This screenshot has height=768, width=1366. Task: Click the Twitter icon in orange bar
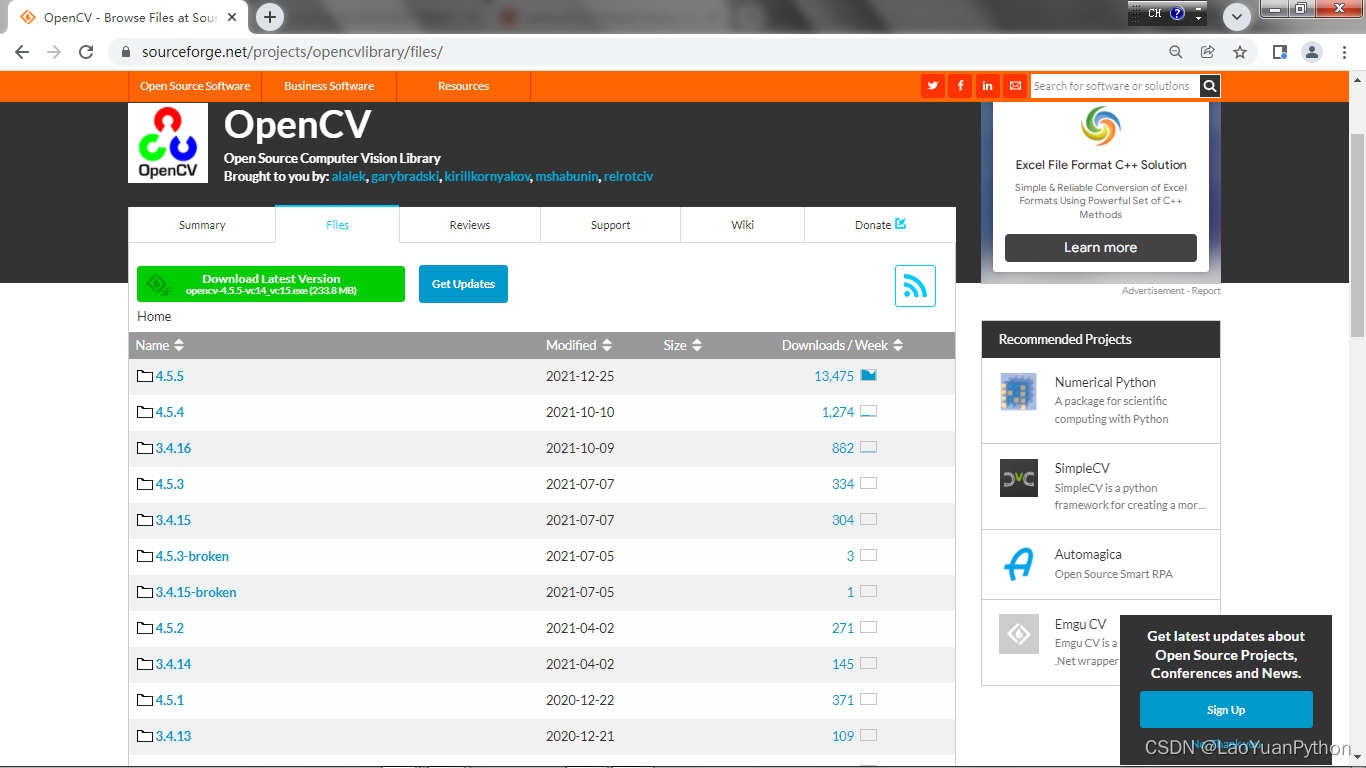933,86
